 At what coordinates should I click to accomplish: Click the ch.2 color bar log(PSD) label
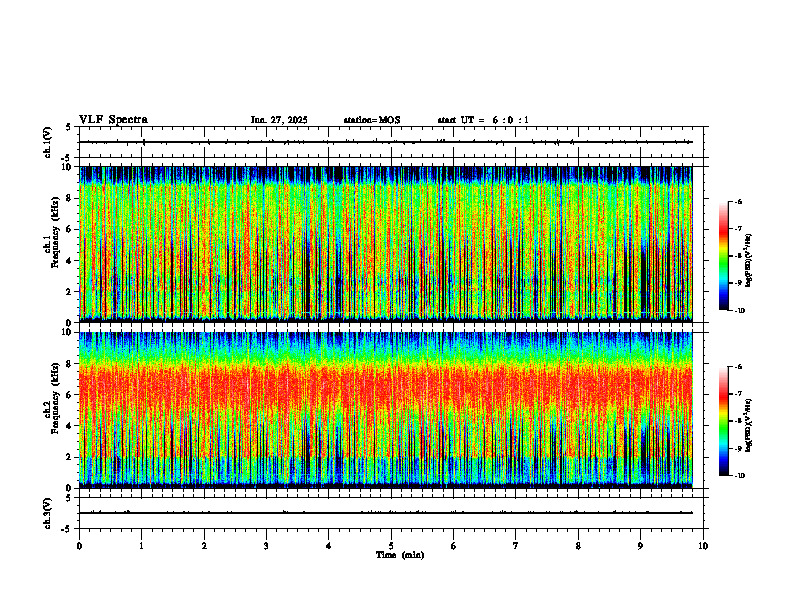[x=749, y=425]
